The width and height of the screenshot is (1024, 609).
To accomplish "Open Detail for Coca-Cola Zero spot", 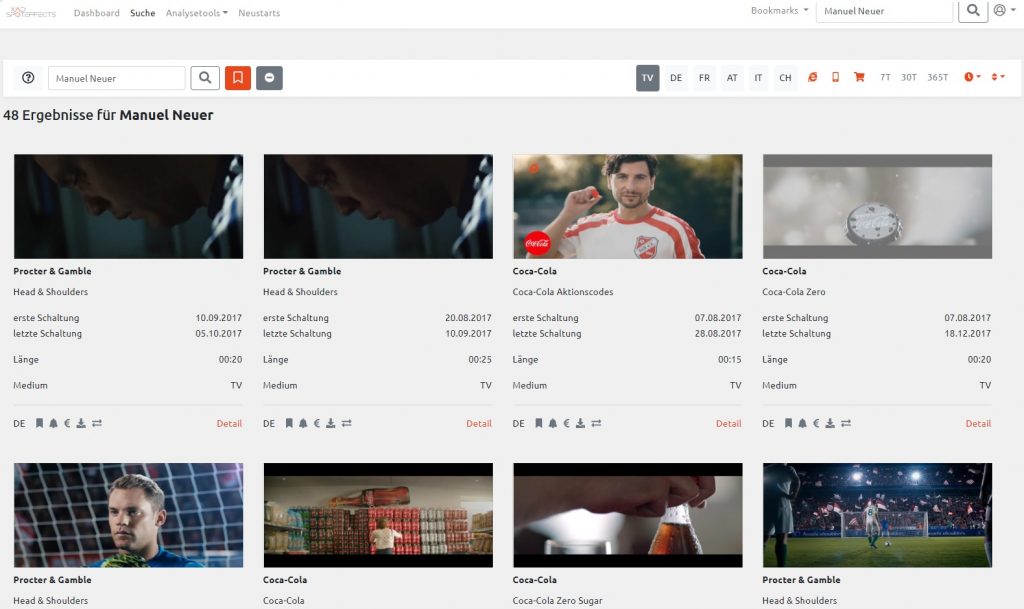I will click(x=978, y=424).
